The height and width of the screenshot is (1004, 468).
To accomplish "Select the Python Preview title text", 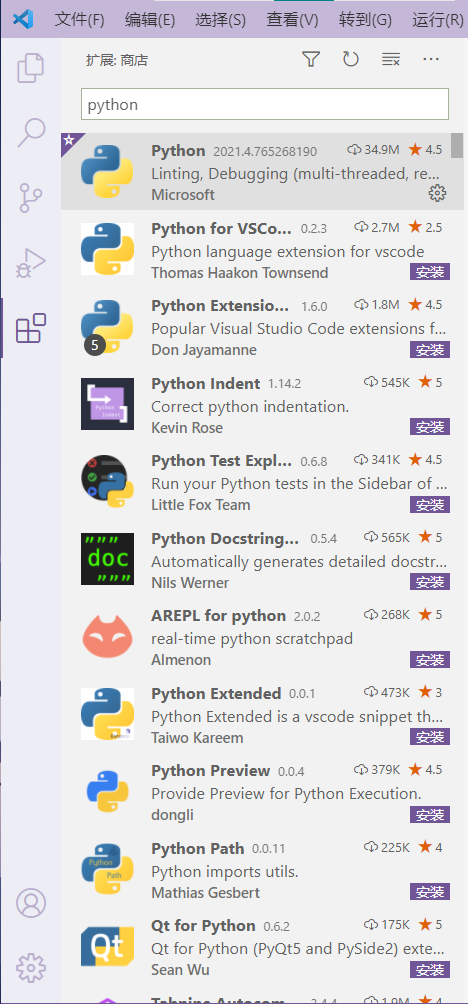I will [x=211, y=771].
